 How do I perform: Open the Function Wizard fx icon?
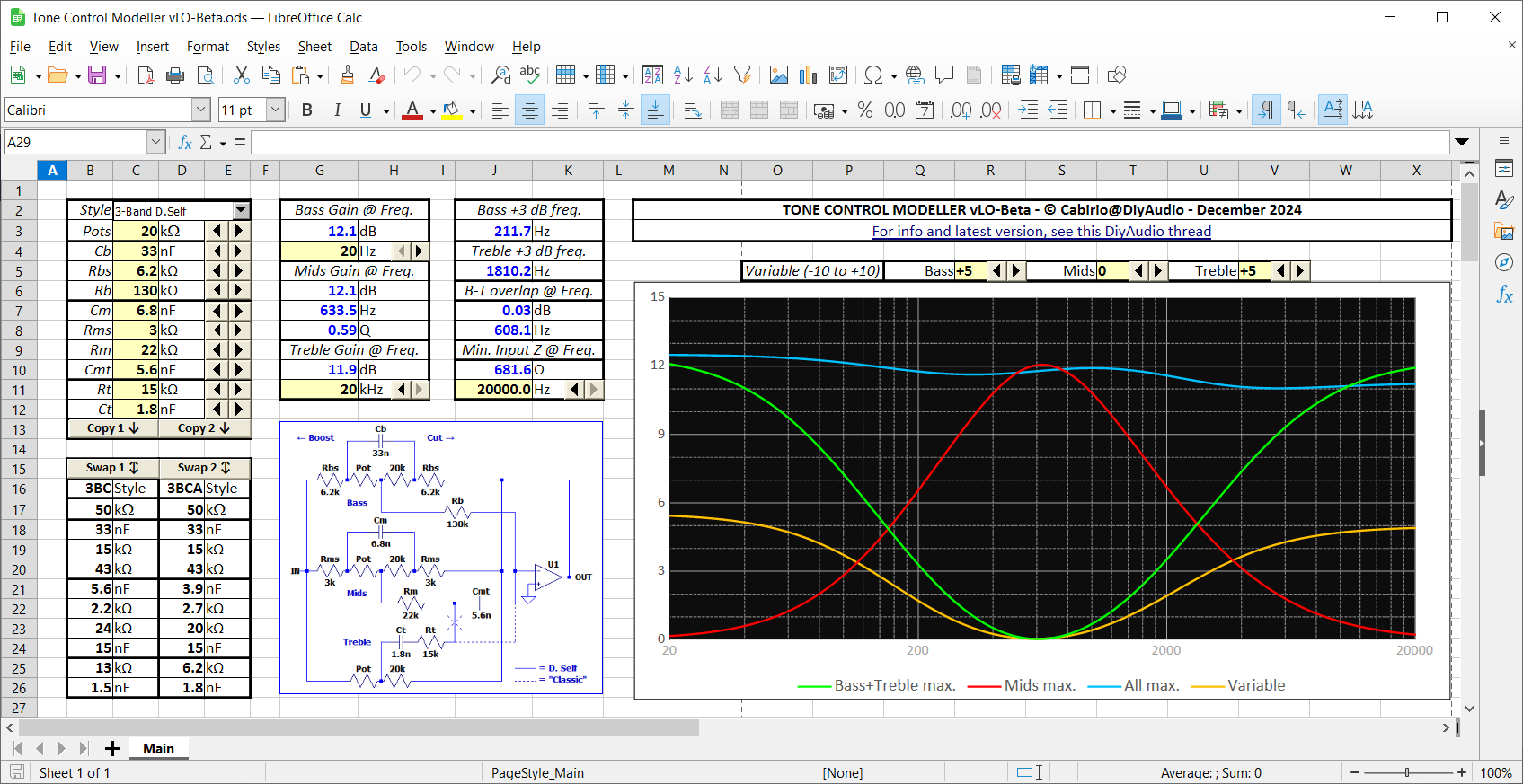click(x=185, y=142)
